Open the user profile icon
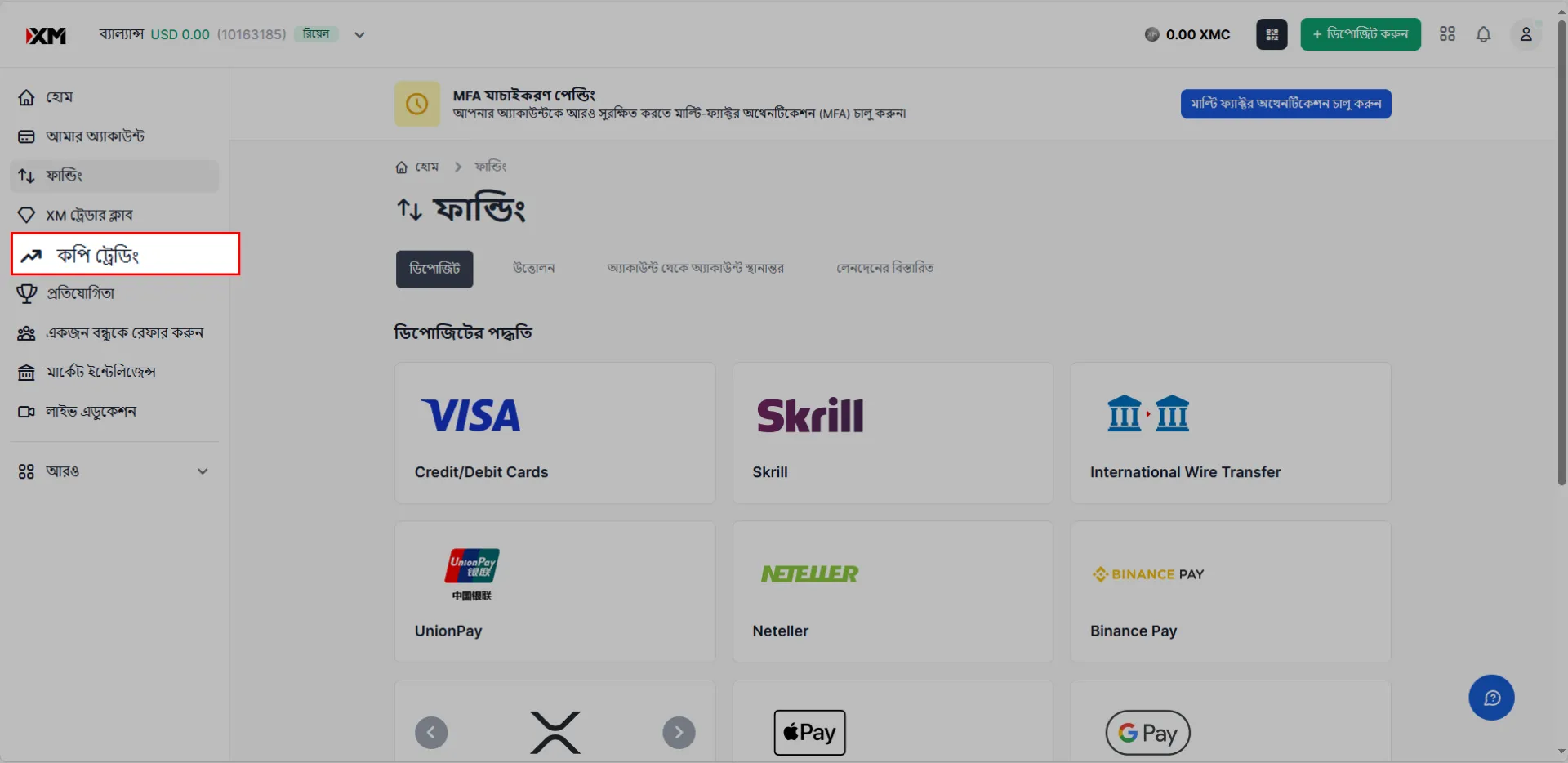The width and height of the screenshot is (1568, 763). [1525, 34]
